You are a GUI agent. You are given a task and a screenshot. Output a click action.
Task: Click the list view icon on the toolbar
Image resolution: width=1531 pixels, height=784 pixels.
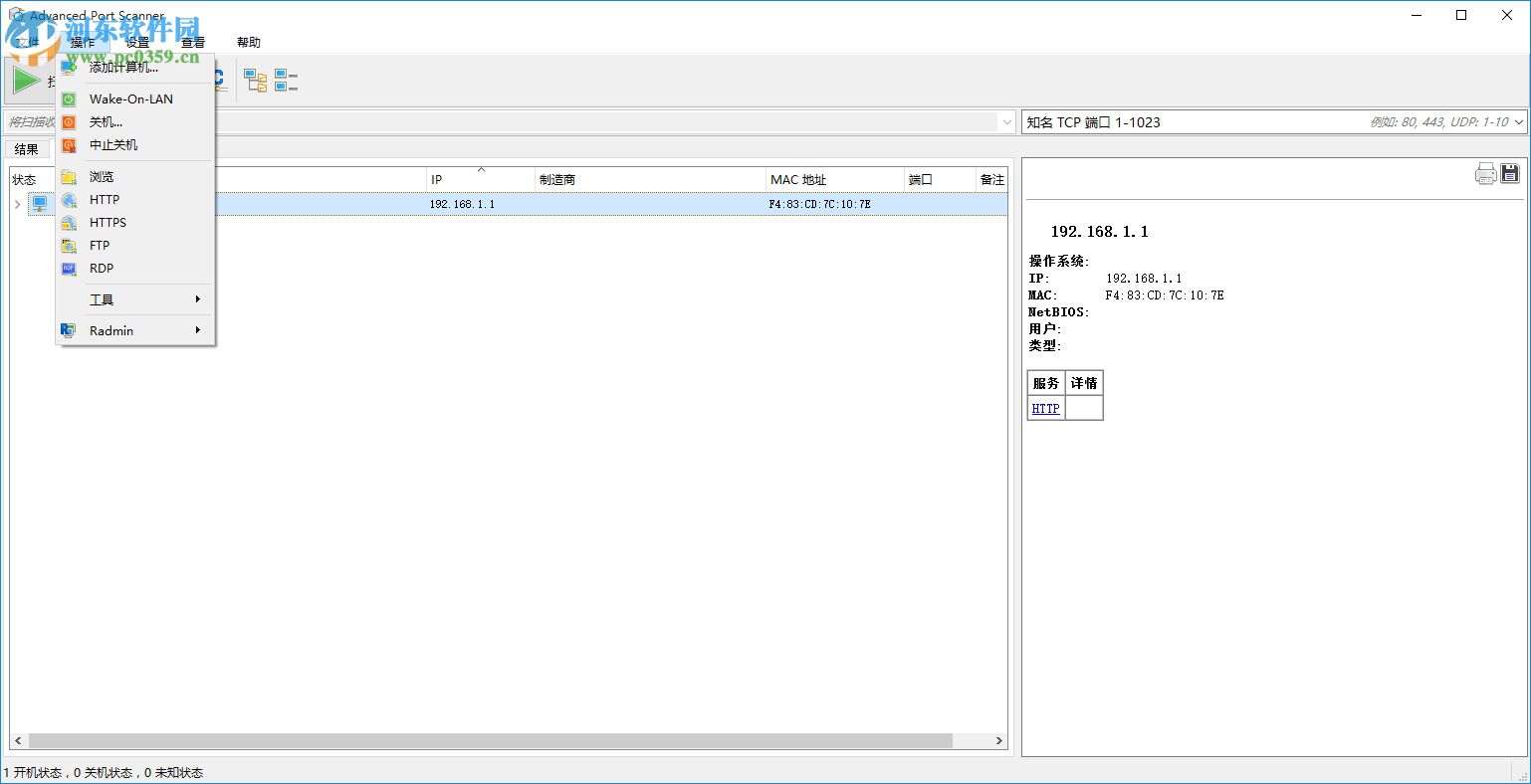(286, 80)
